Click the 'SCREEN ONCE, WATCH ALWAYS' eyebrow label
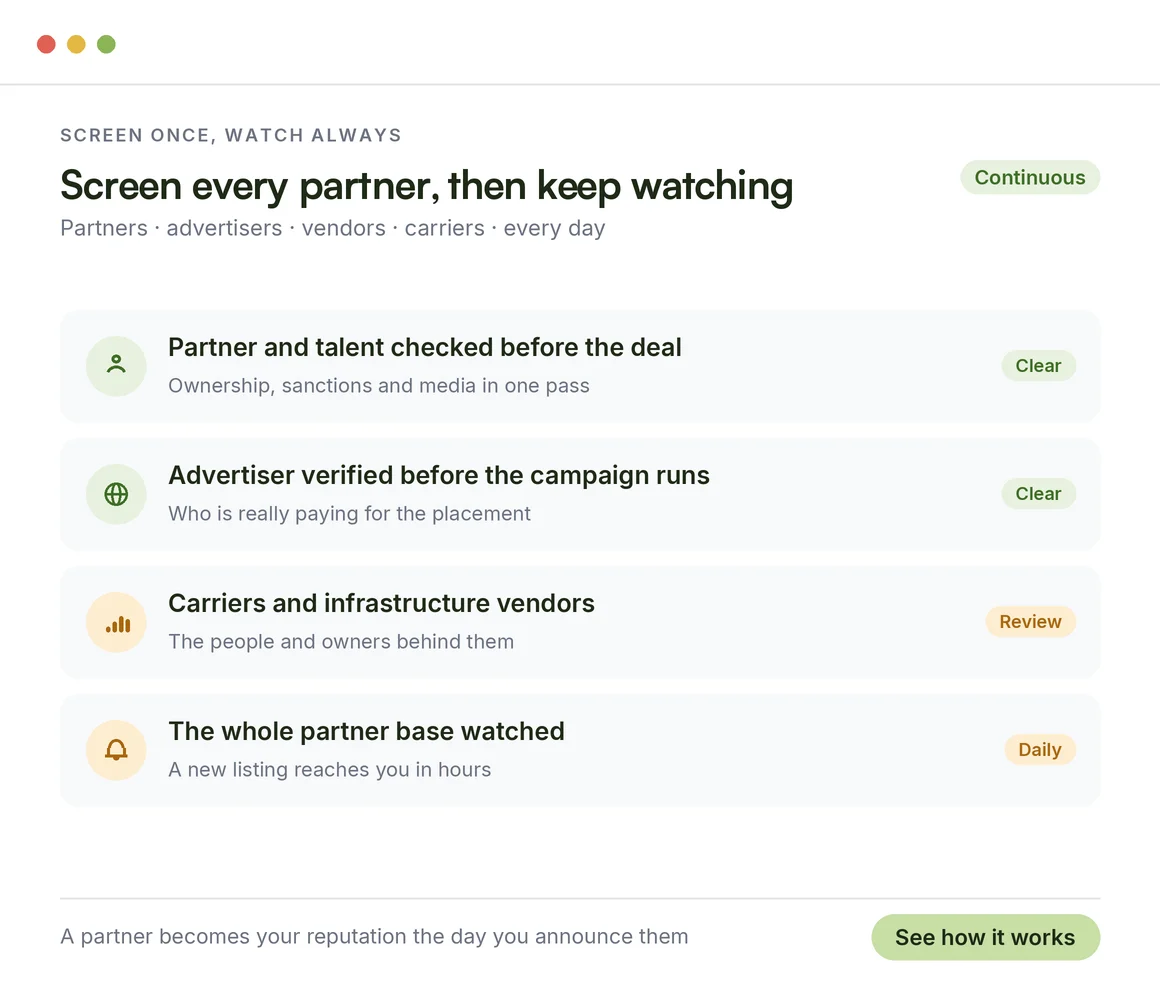The width and height of the screenshot is (1160, 1000). [231, 135]
